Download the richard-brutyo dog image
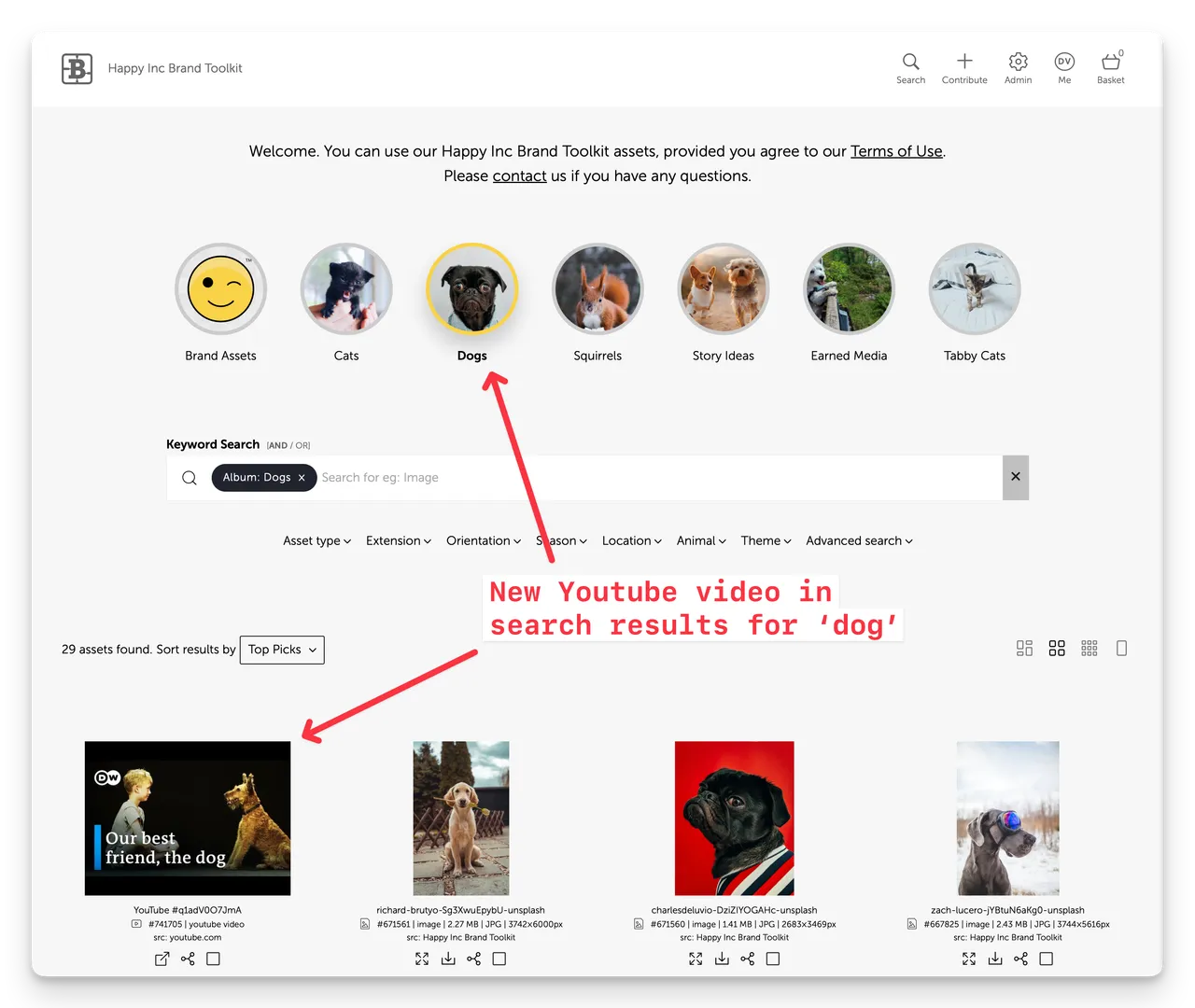Viewport: 1195px width, 1008px height. (448, 959)
